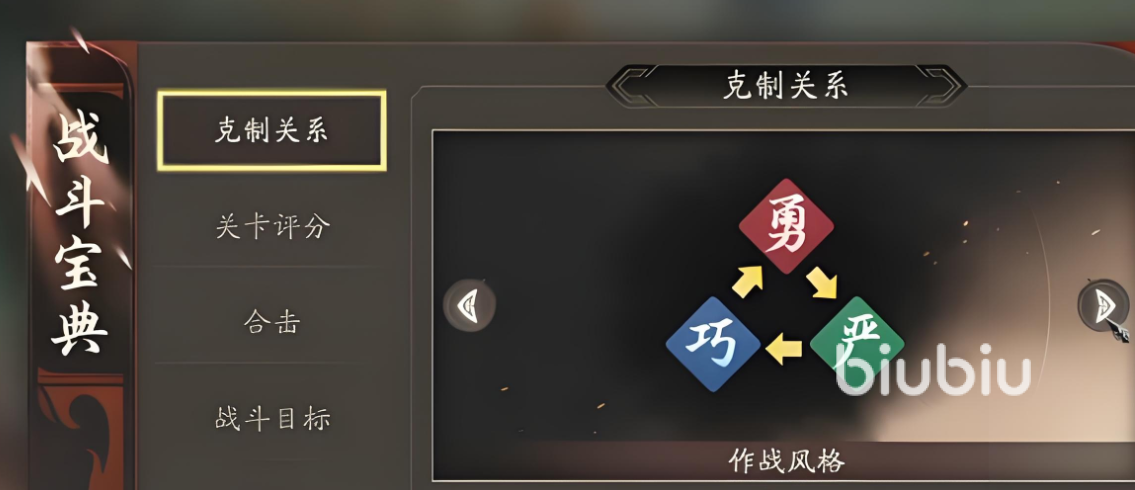Open the 战斗目标 sidebar tab
1135x490 pixels.
pos(272,419)
